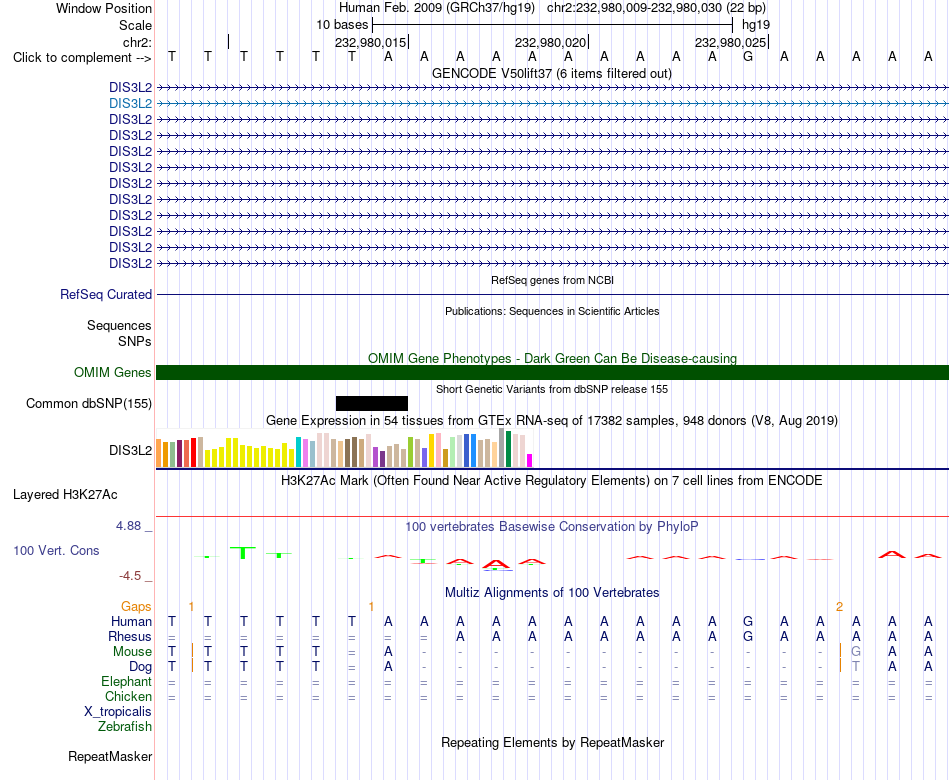
Task: Click the 'X_tropicalis' species row label
Action: point(118,712)
